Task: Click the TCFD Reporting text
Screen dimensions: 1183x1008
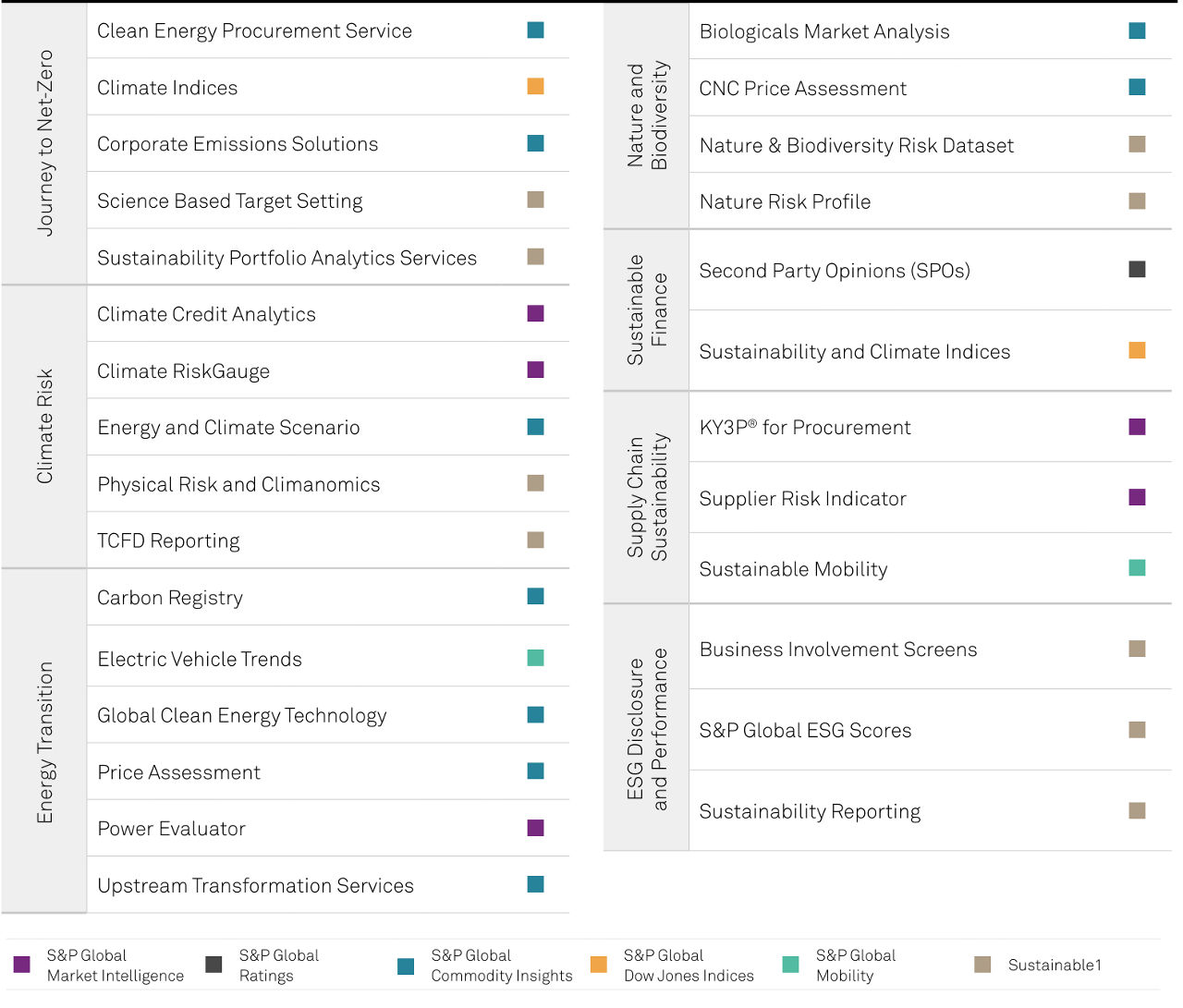Action: coord(168,541)
